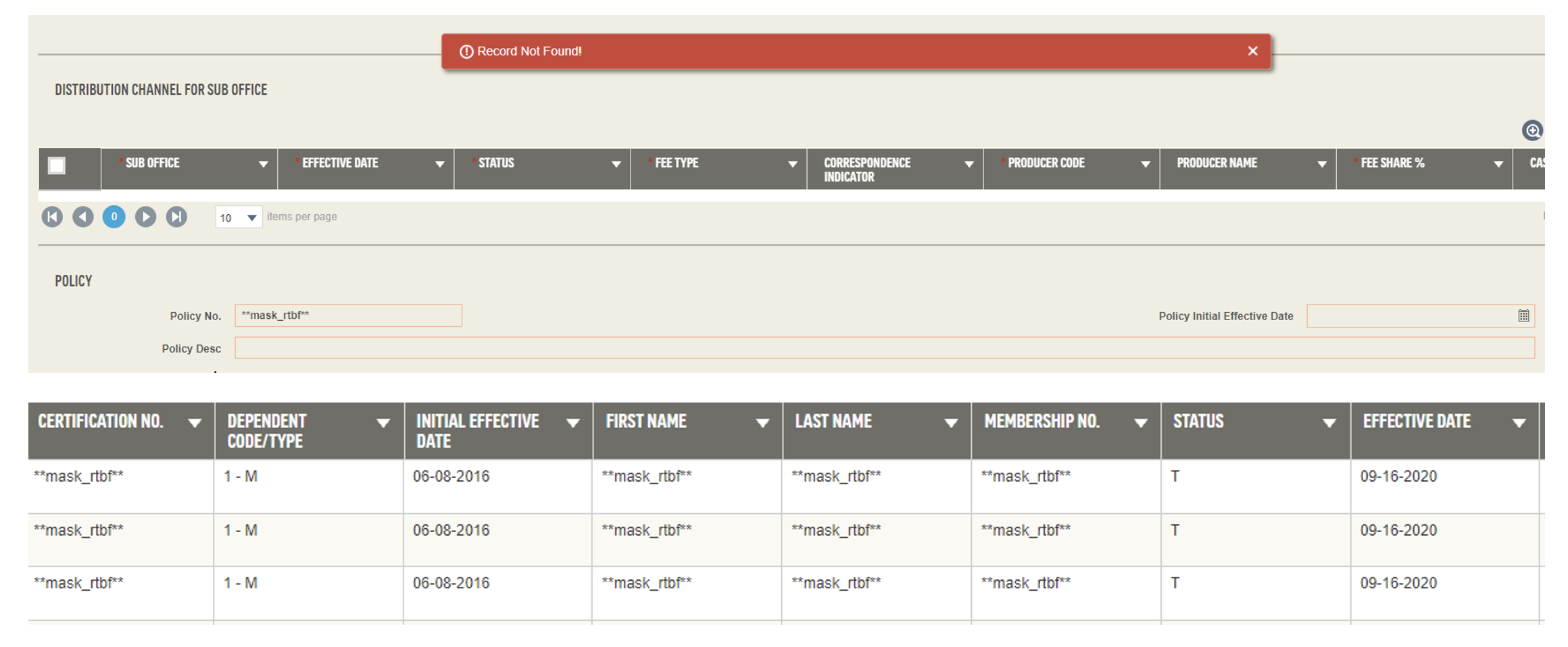
Task: Click into the Policy Desc field
Action: tap(884, 348)
